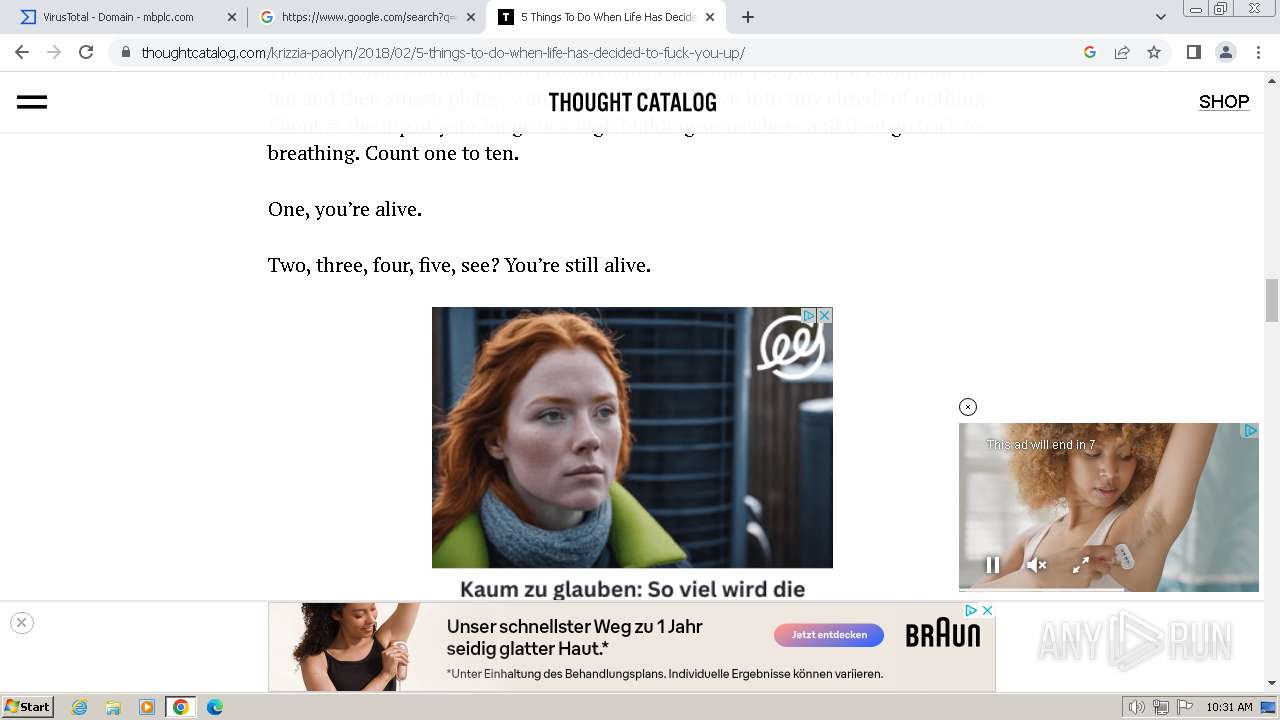Open AdChoices on Braun banner
The image size is (1280, 720).
coord(971,610)
